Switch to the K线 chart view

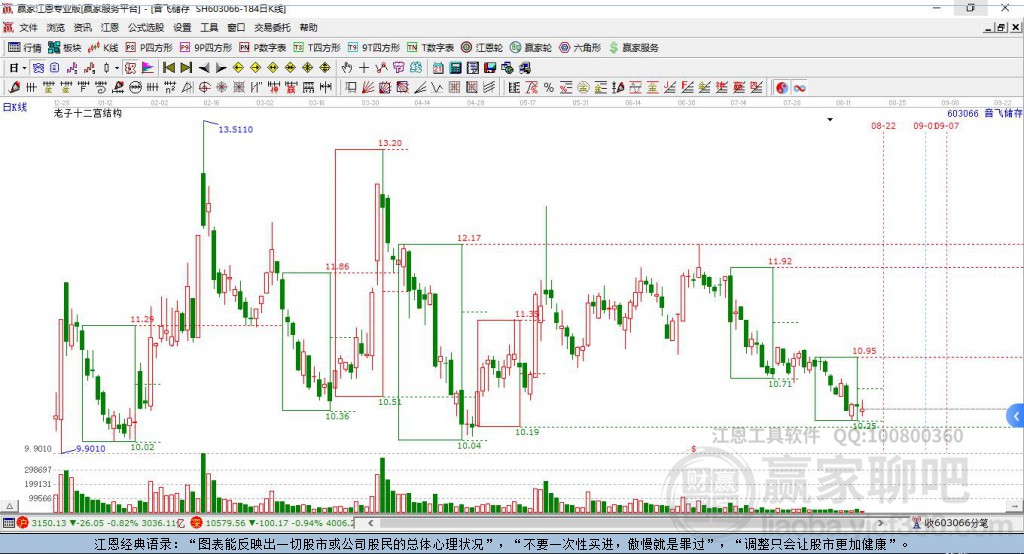(103, 48)
